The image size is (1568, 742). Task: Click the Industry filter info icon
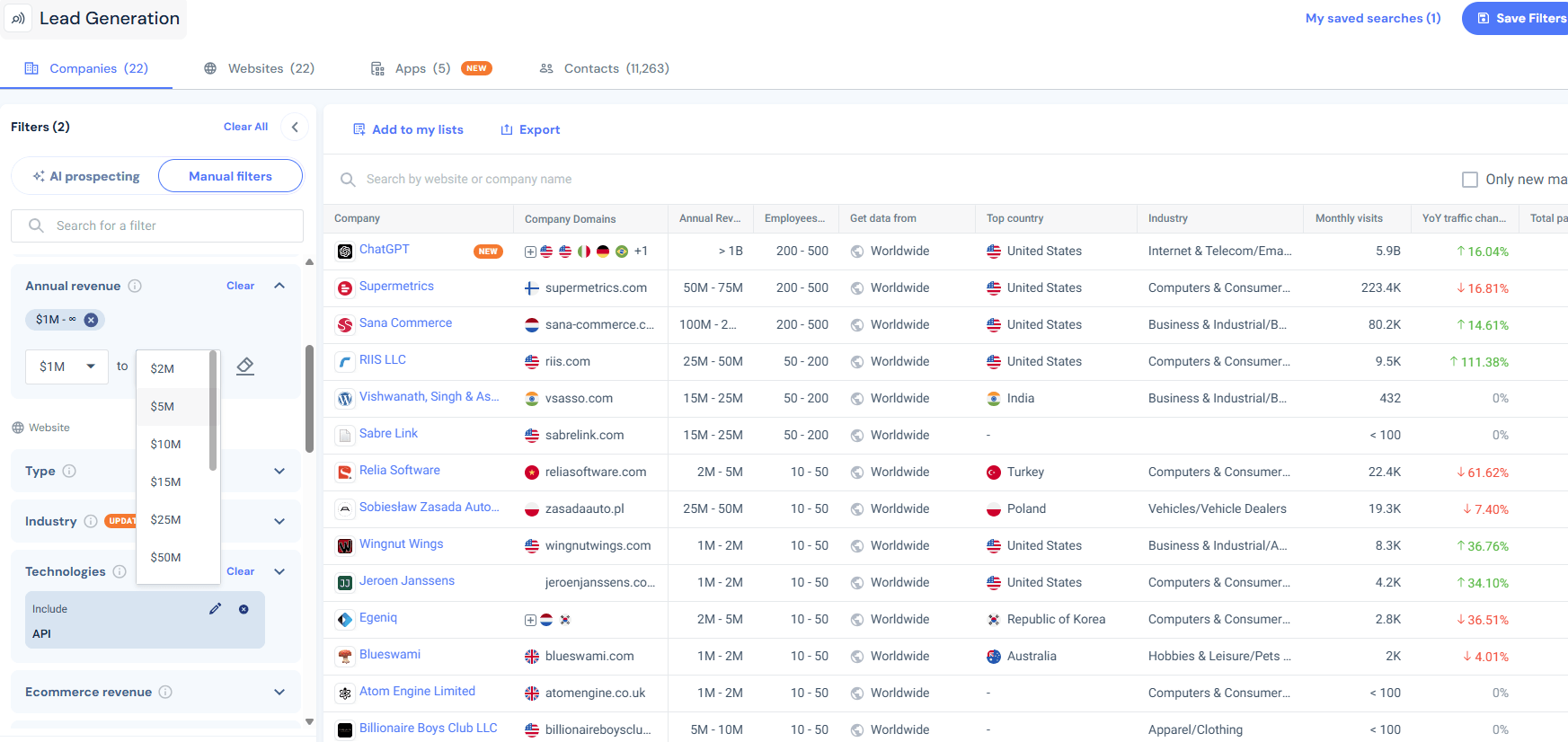pos(91,521)
